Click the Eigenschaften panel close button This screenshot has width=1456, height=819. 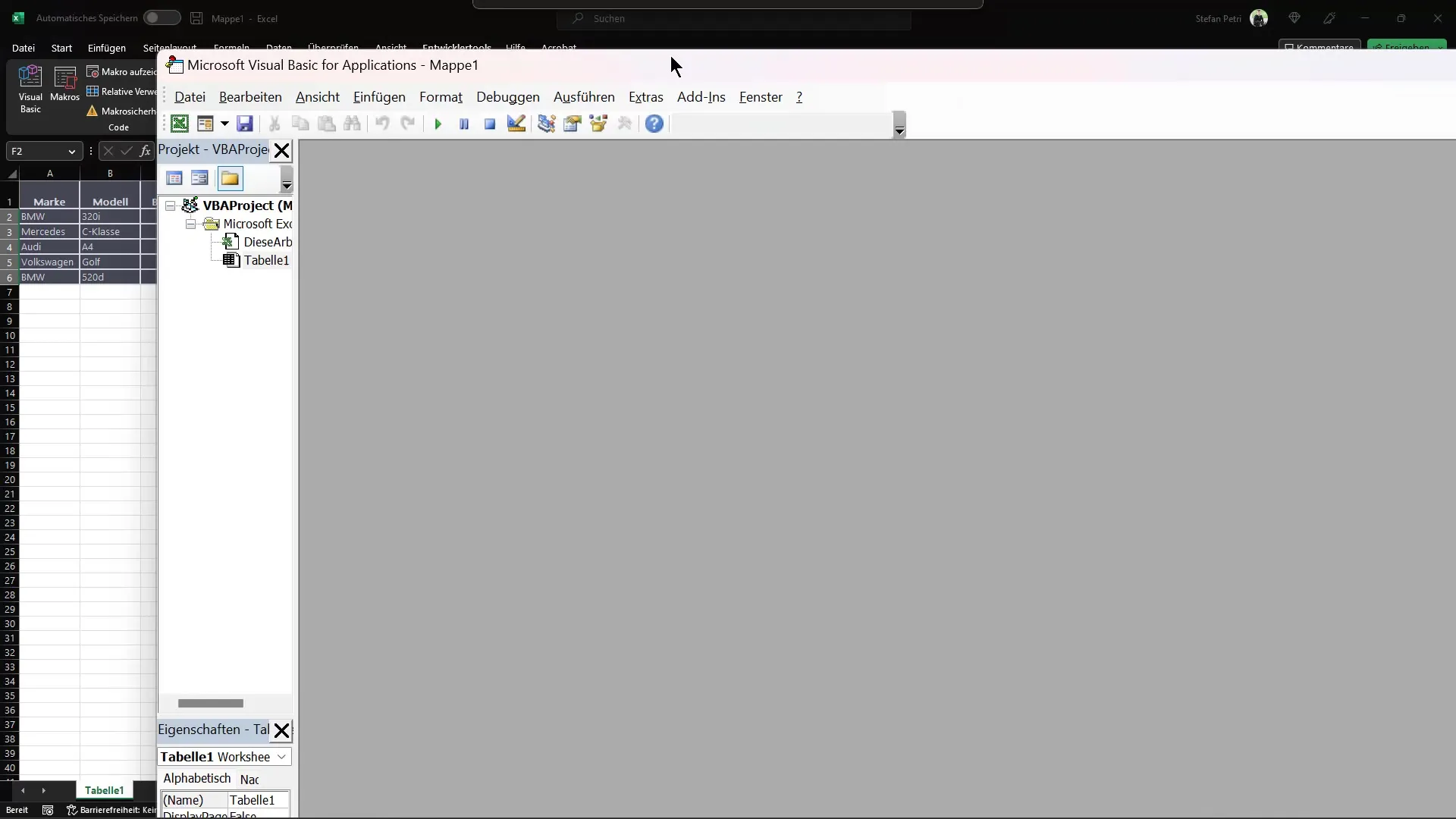point(281,730)
